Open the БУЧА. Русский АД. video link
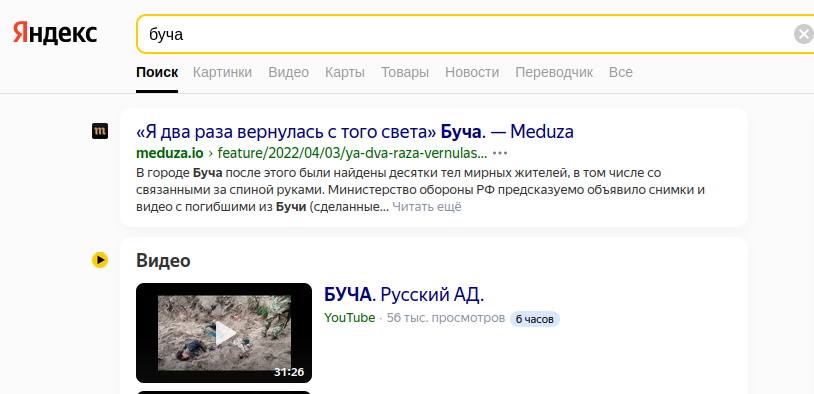Screen dimensions: 814x394 pos(404,295)
